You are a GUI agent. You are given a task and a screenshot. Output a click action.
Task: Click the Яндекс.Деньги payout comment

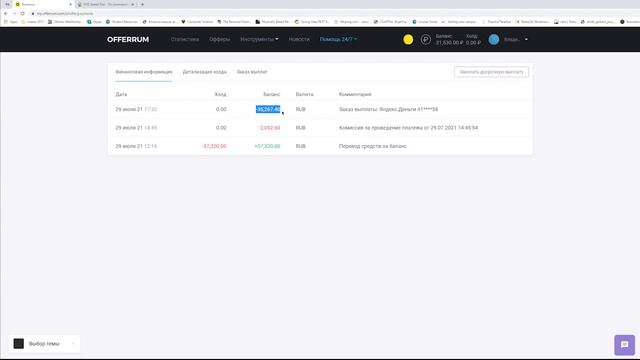(388, 109)
